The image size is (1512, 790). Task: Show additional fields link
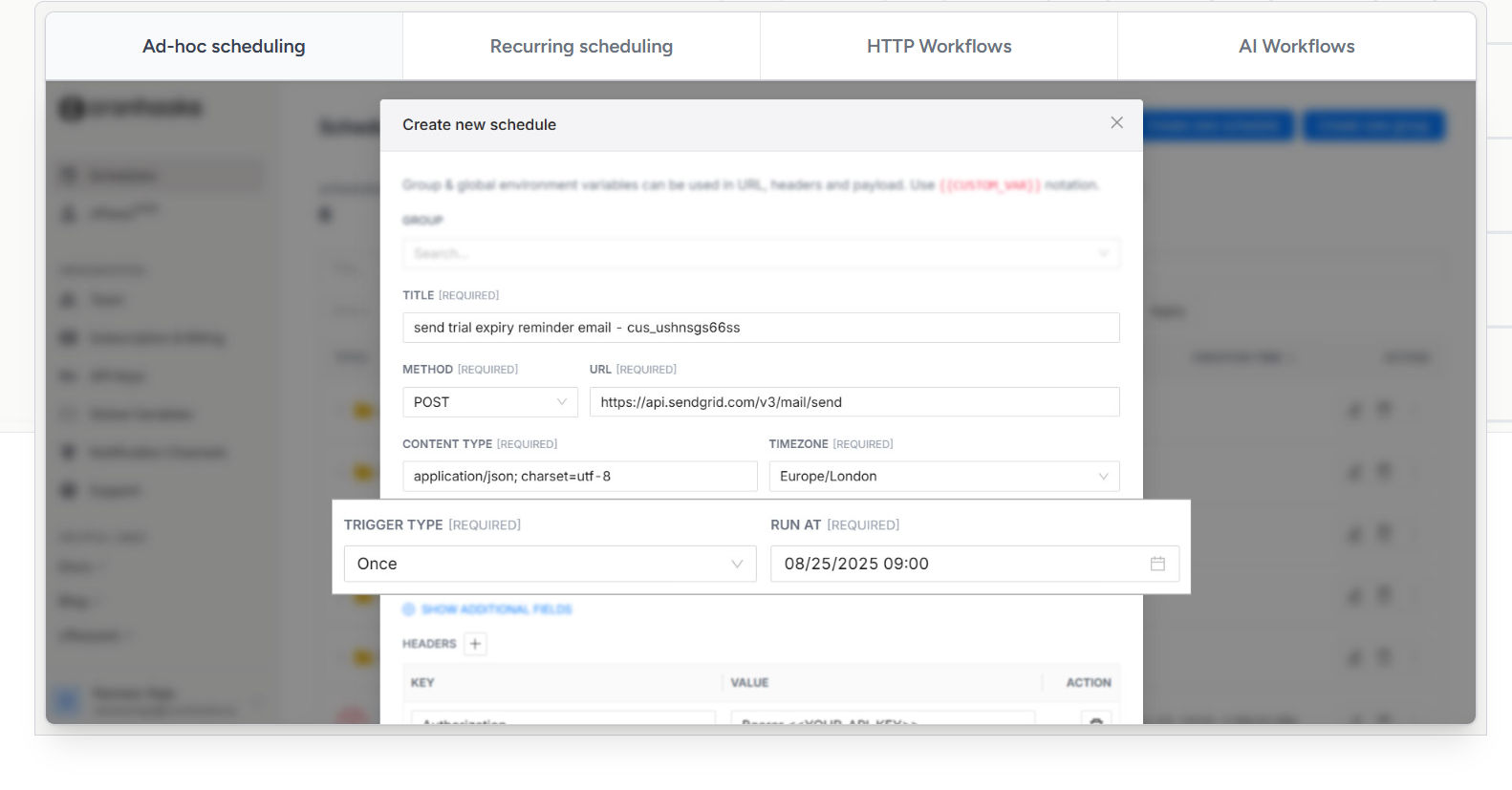pyautogui.click(x=487, y=609)
